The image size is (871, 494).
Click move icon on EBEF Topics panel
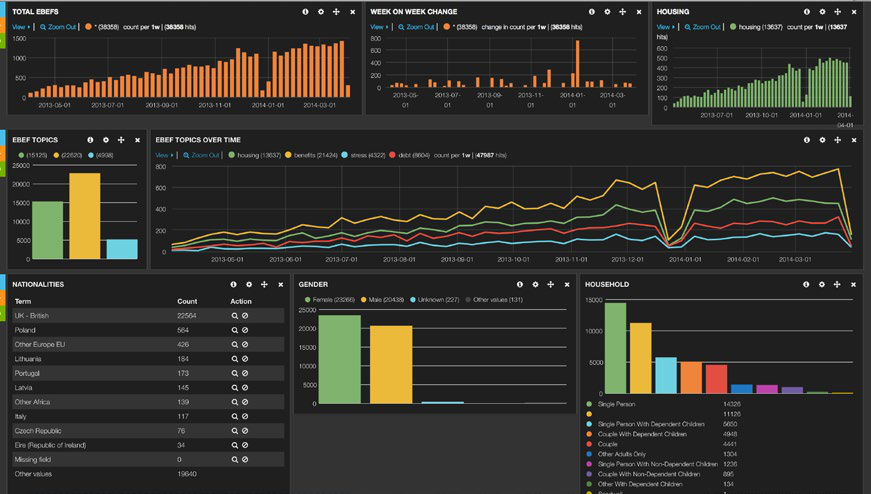point(121,140)
